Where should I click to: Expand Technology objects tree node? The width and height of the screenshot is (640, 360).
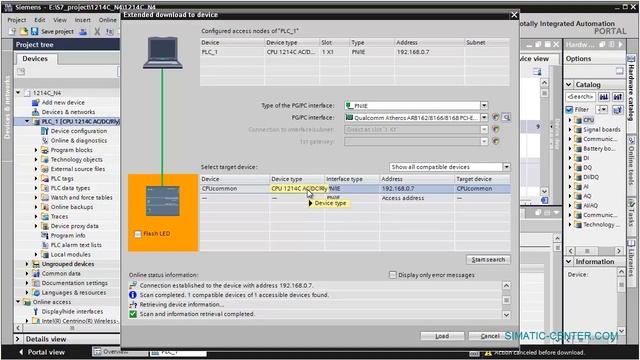pos(36,160)
